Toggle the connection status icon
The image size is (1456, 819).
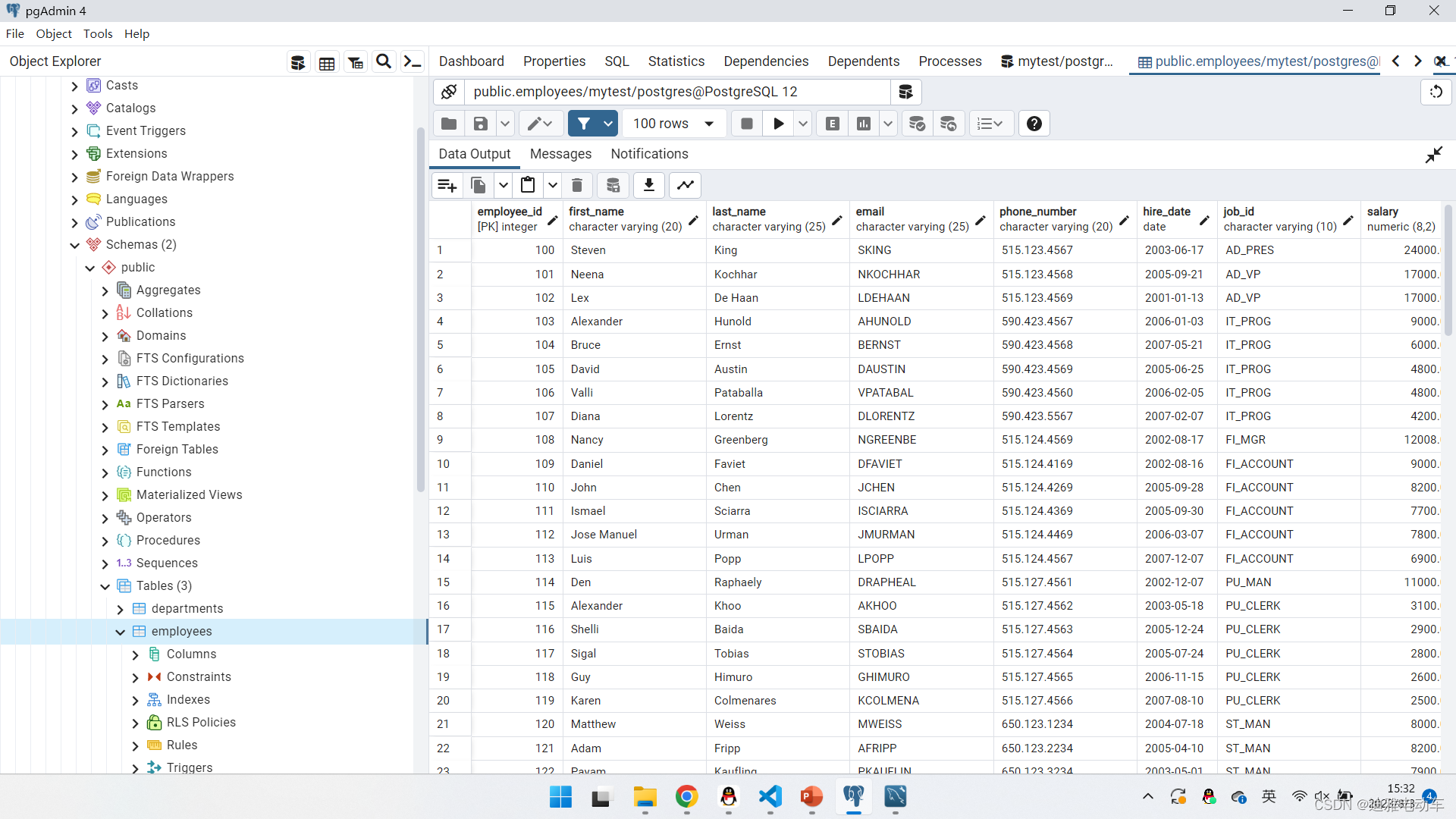click(449, 92)
